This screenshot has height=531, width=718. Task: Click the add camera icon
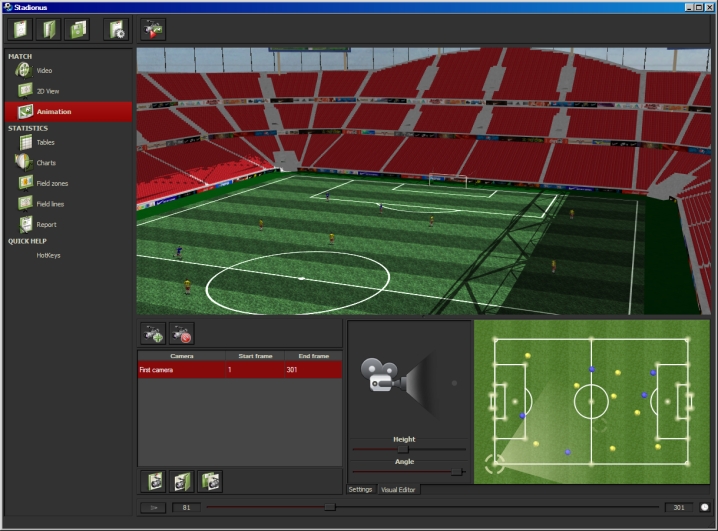click(x=153, y=334)
